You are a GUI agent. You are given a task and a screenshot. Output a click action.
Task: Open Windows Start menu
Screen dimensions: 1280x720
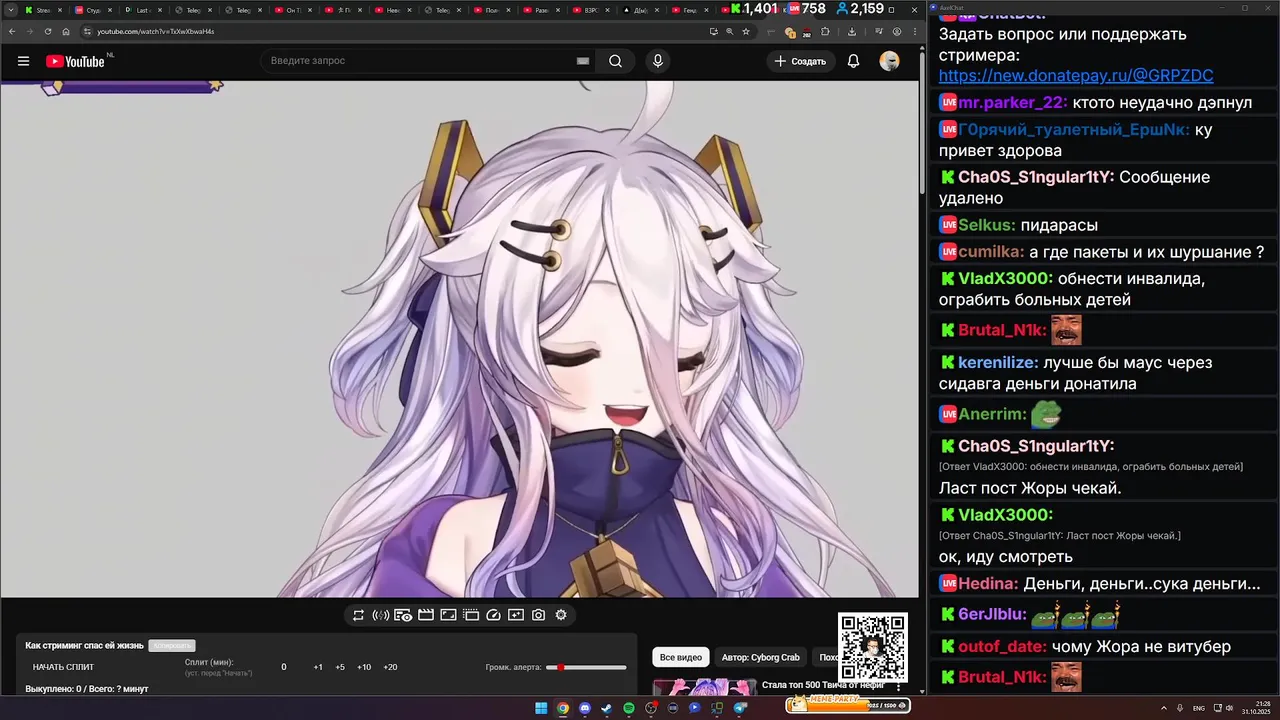tap(541, 708)
